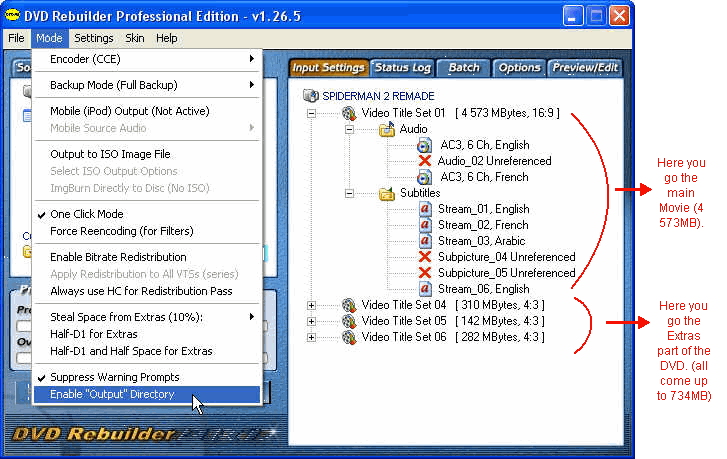Enable Bitrate Redistribution in Mode menu
Viewport: 727px width, 459px height.
coord(147,257)
